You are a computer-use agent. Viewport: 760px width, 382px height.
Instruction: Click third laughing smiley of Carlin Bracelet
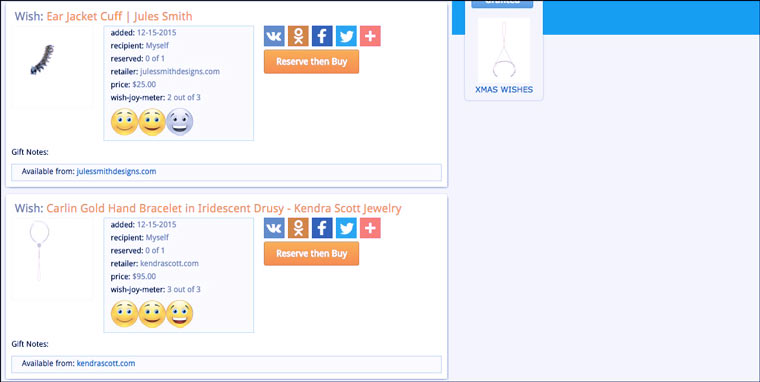pos(180,314)
